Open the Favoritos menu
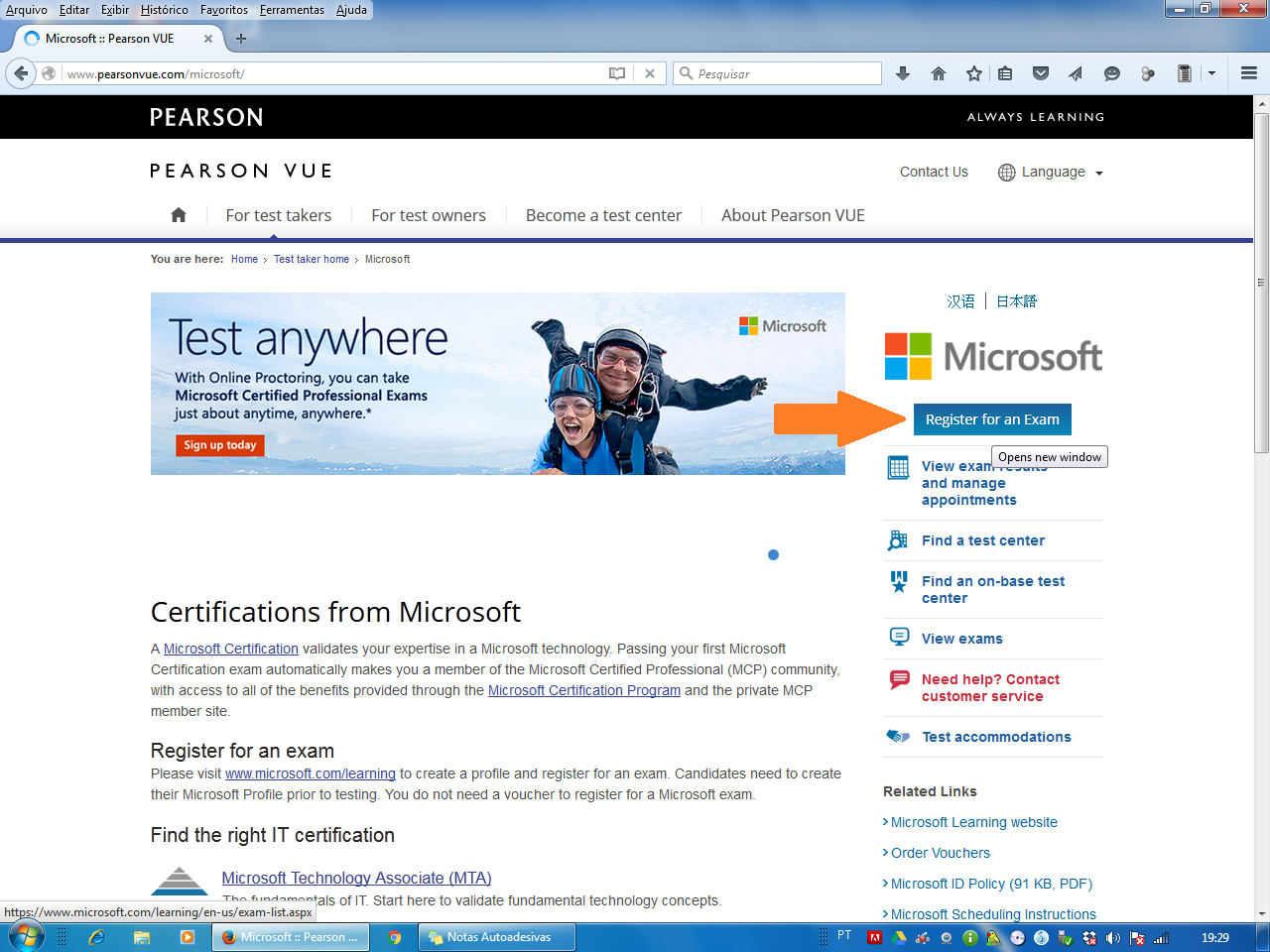 224,10
